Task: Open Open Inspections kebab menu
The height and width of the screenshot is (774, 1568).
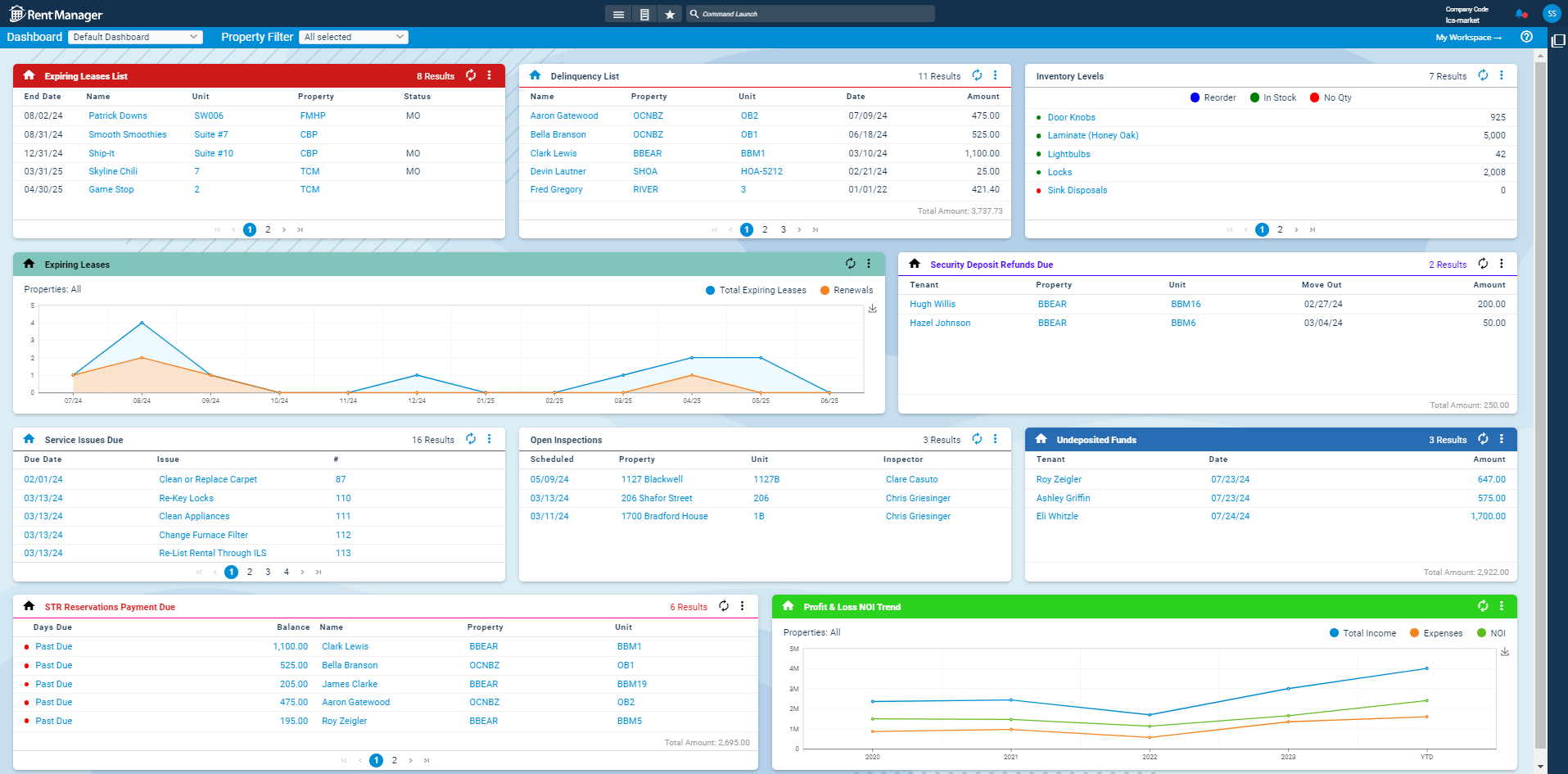Action: pos(996,439)
